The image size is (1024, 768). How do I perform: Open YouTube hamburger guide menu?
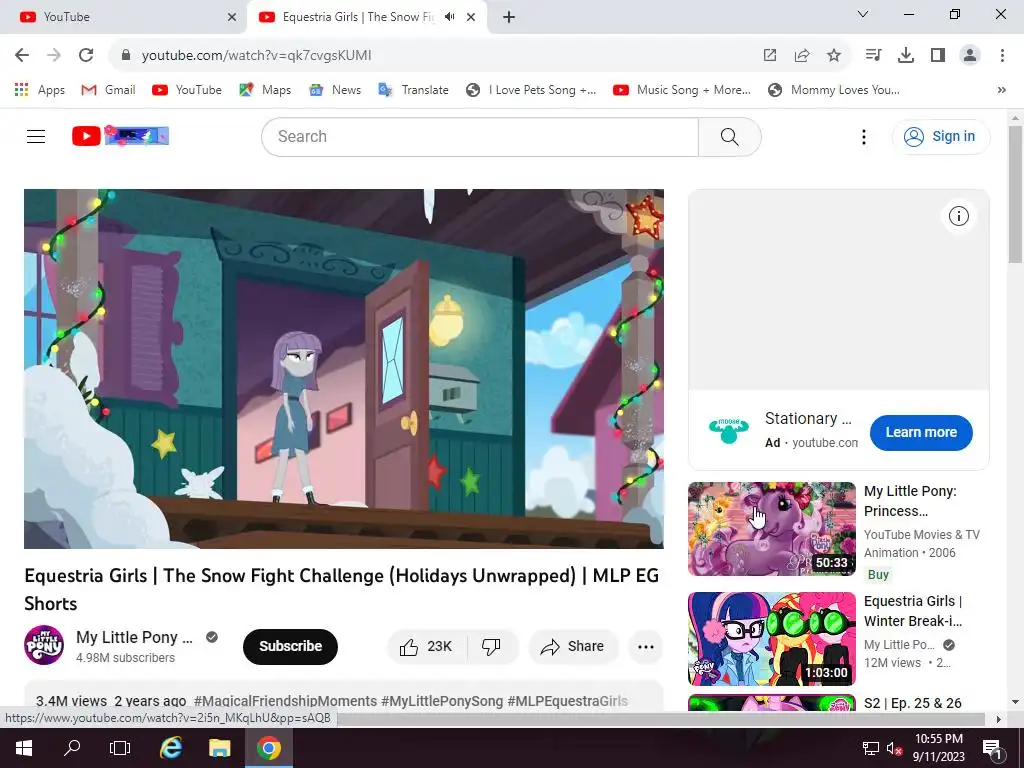[36, 136]
